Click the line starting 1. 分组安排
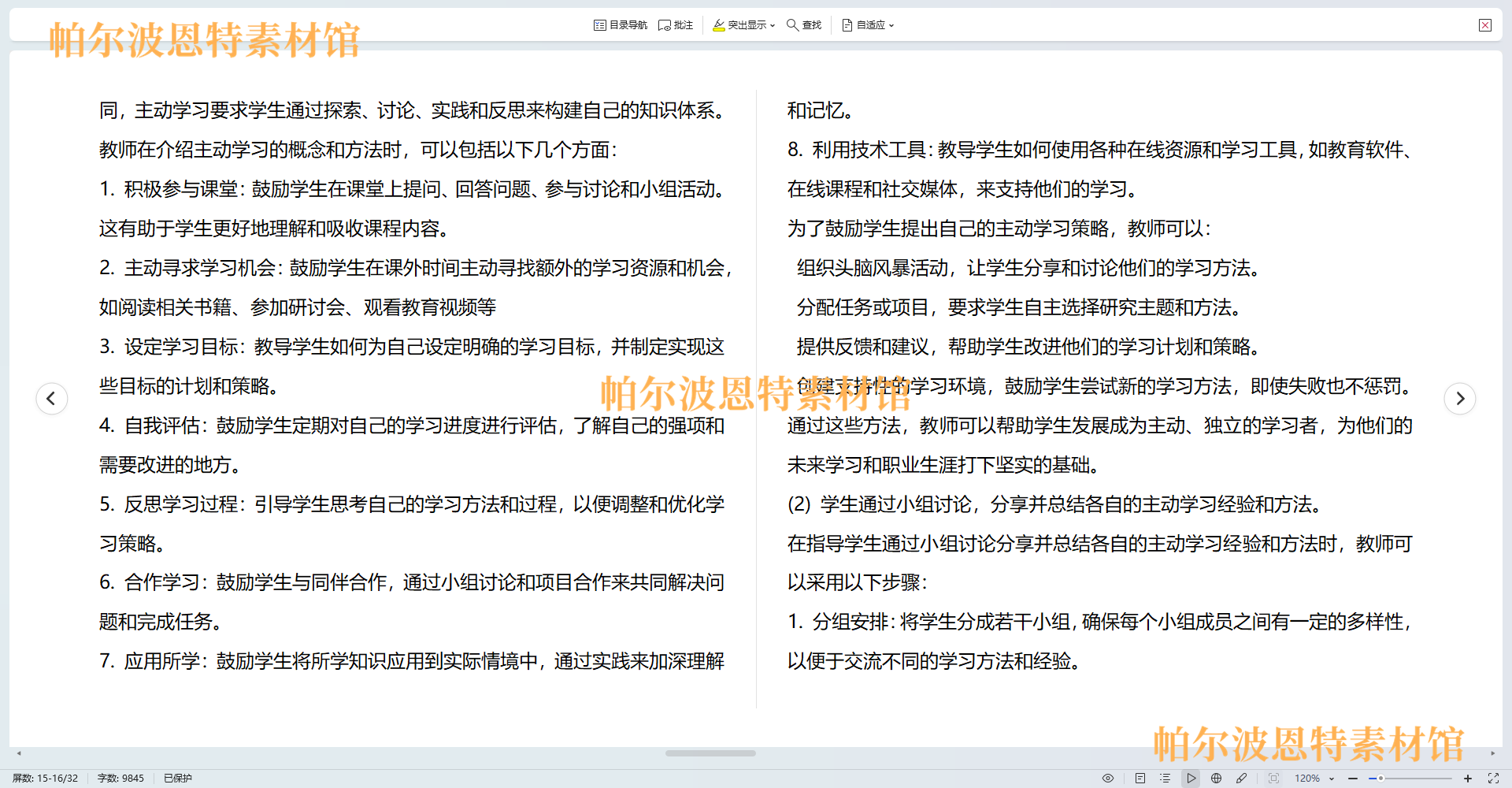1512x788 pixels. [1101, 622]
